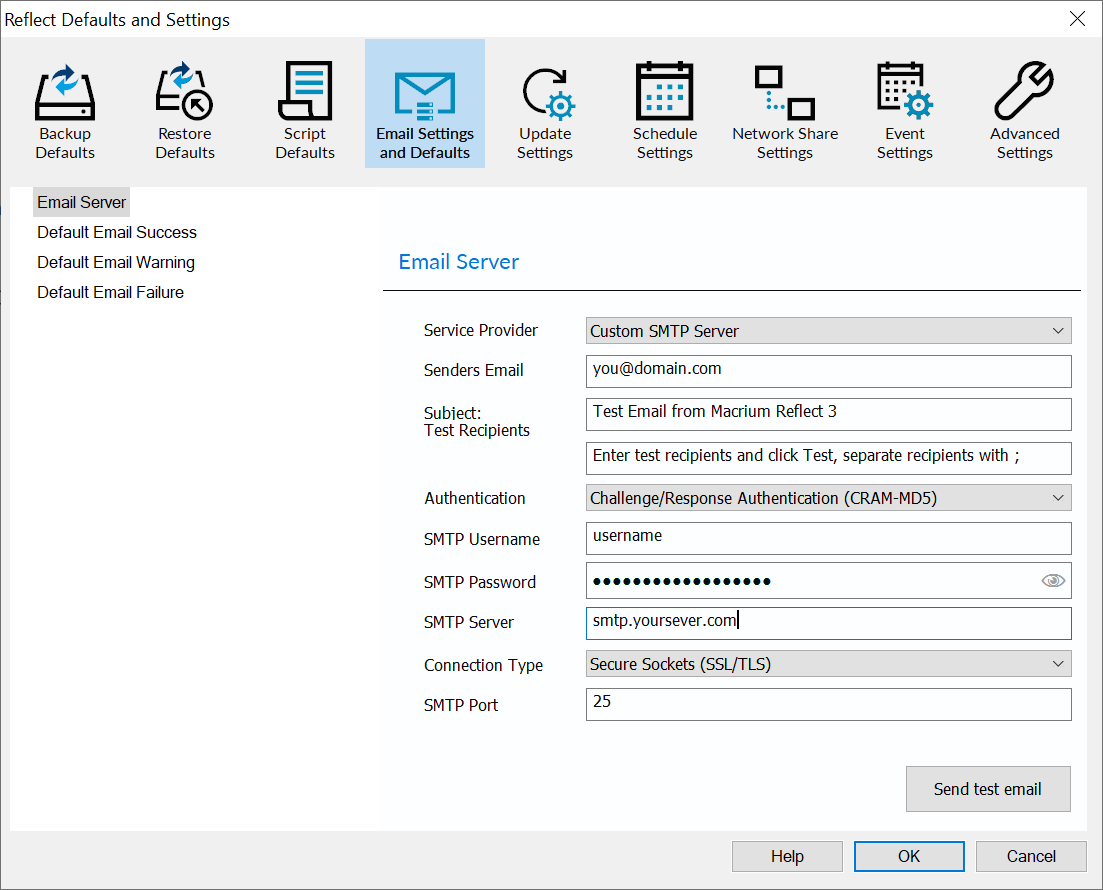1103x890 pixels.
Task: Show SMTP password with eye icon
Action: 1052,580
